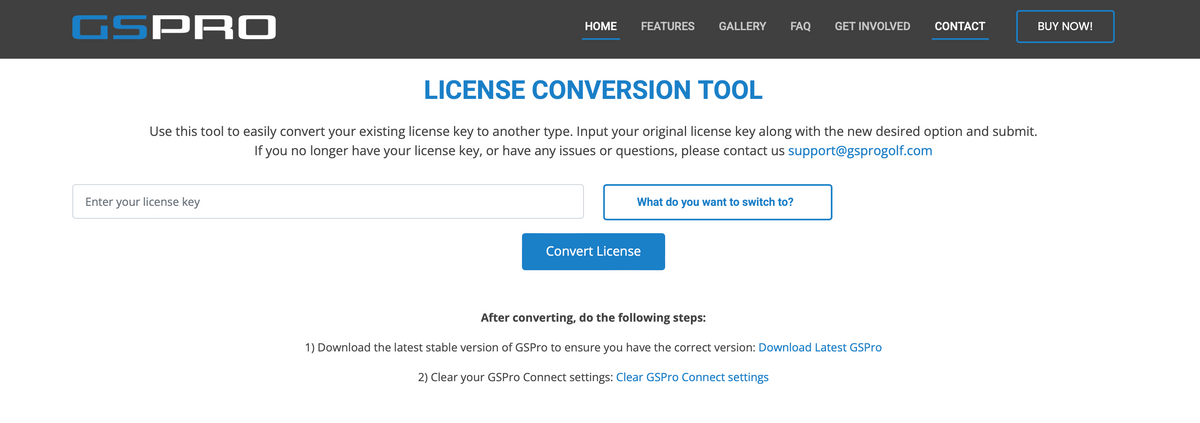Screen dimensions: 1200x423
Task: Open the FAQ page
Action: (x=800, y=26)
